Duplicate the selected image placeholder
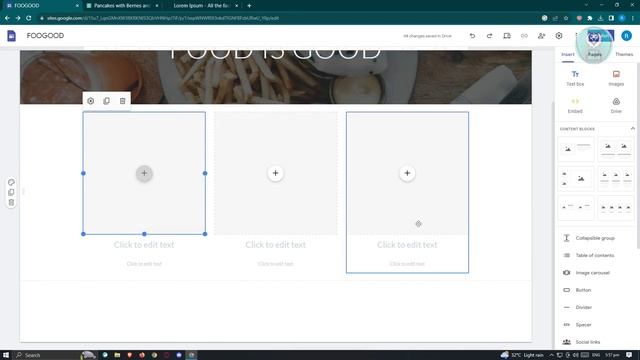Screen dimensions: 640x360 point(107,101)
